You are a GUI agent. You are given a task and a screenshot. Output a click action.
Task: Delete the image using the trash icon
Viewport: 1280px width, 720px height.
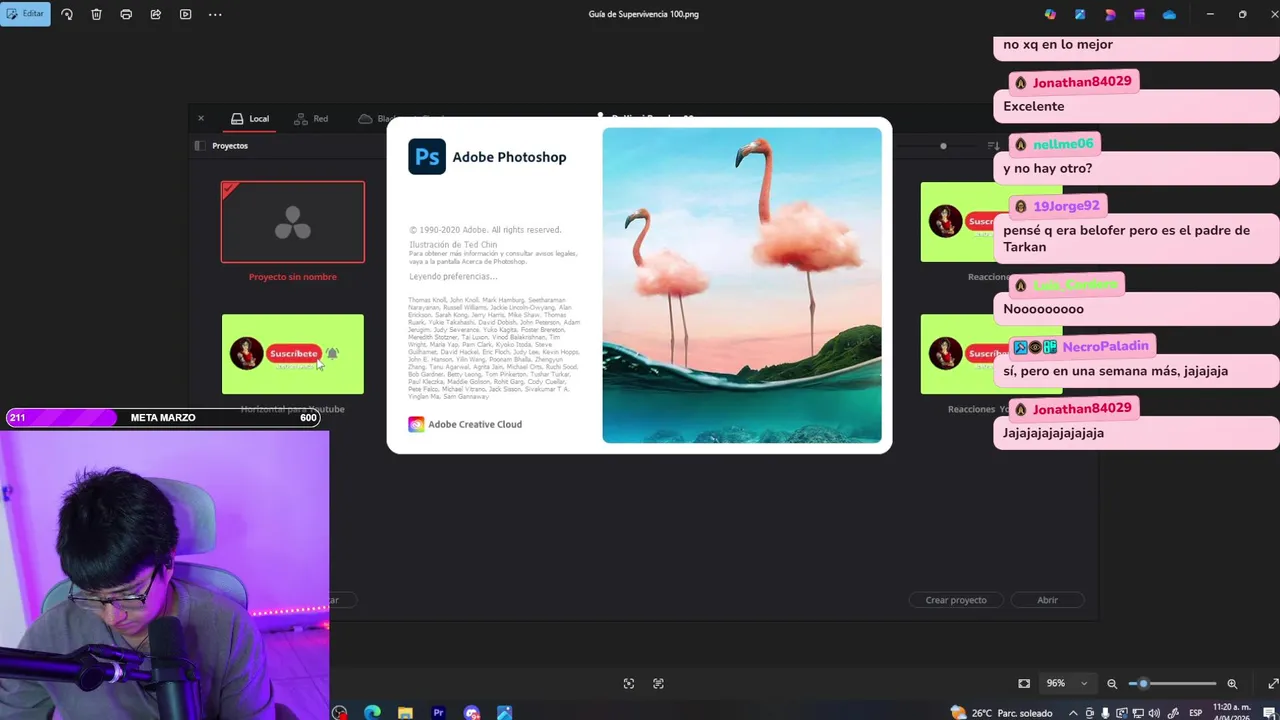point(96,15)
